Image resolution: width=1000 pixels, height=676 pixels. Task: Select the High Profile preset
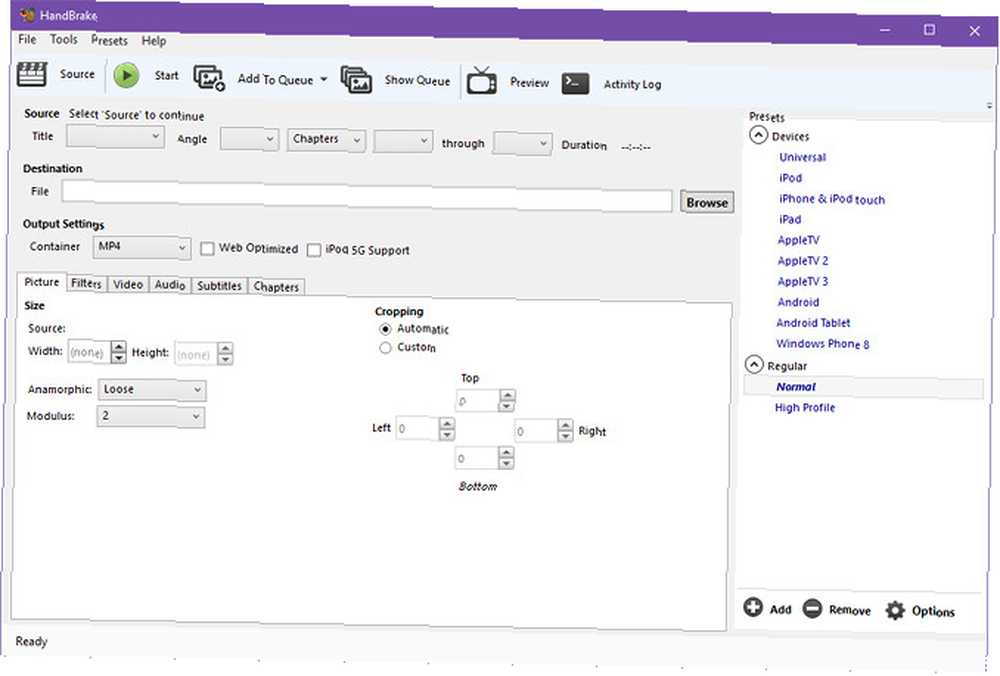click(805, 408)
